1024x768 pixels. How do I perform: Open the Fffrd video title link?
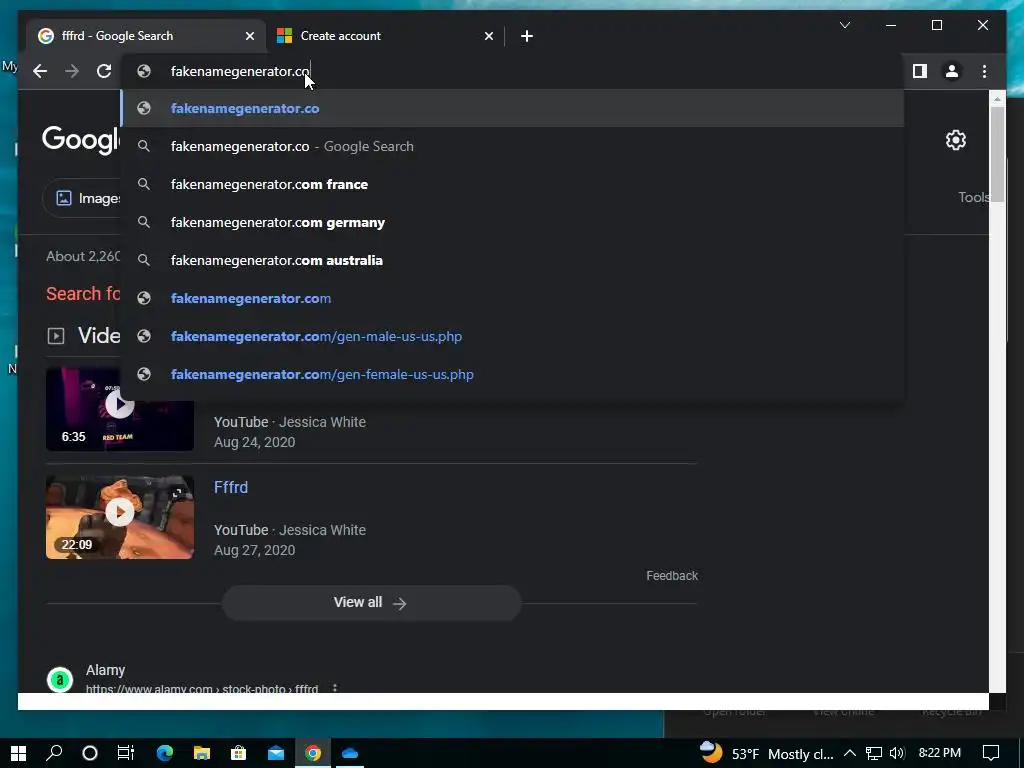click(x=231, y=487)
